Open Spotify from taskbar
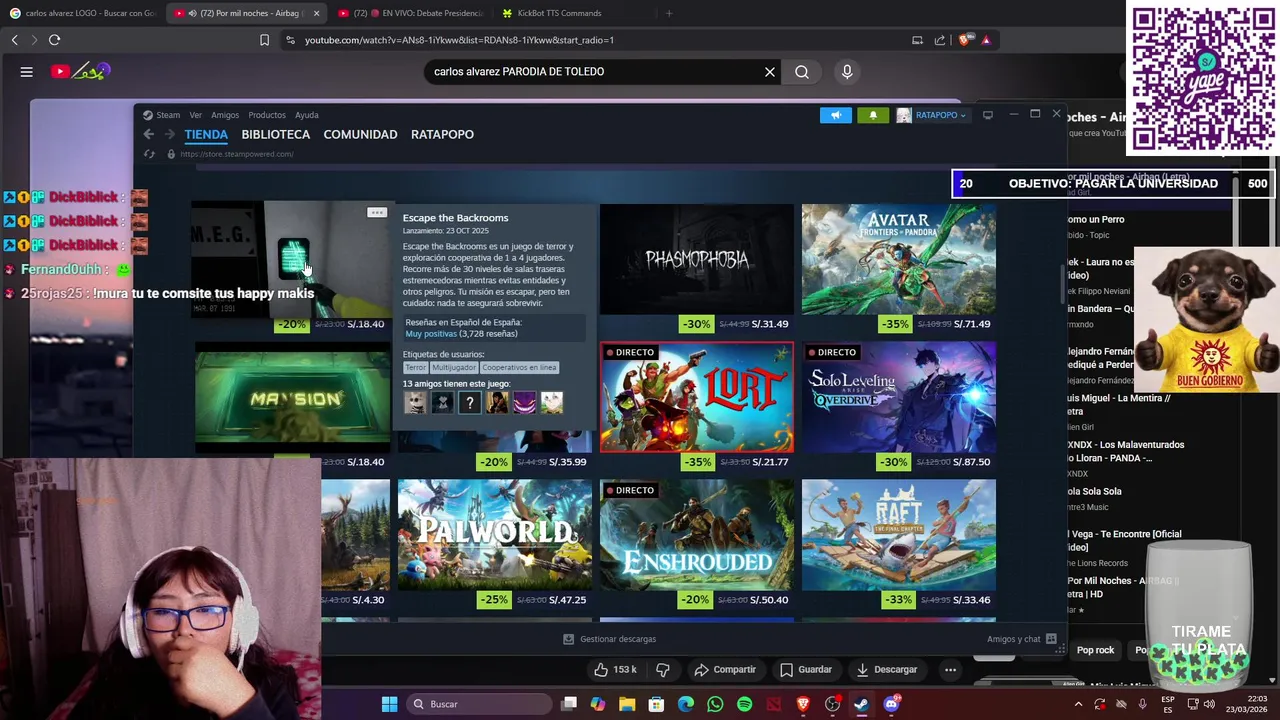Screen dimensions: 1280x720 pos(744,704)
